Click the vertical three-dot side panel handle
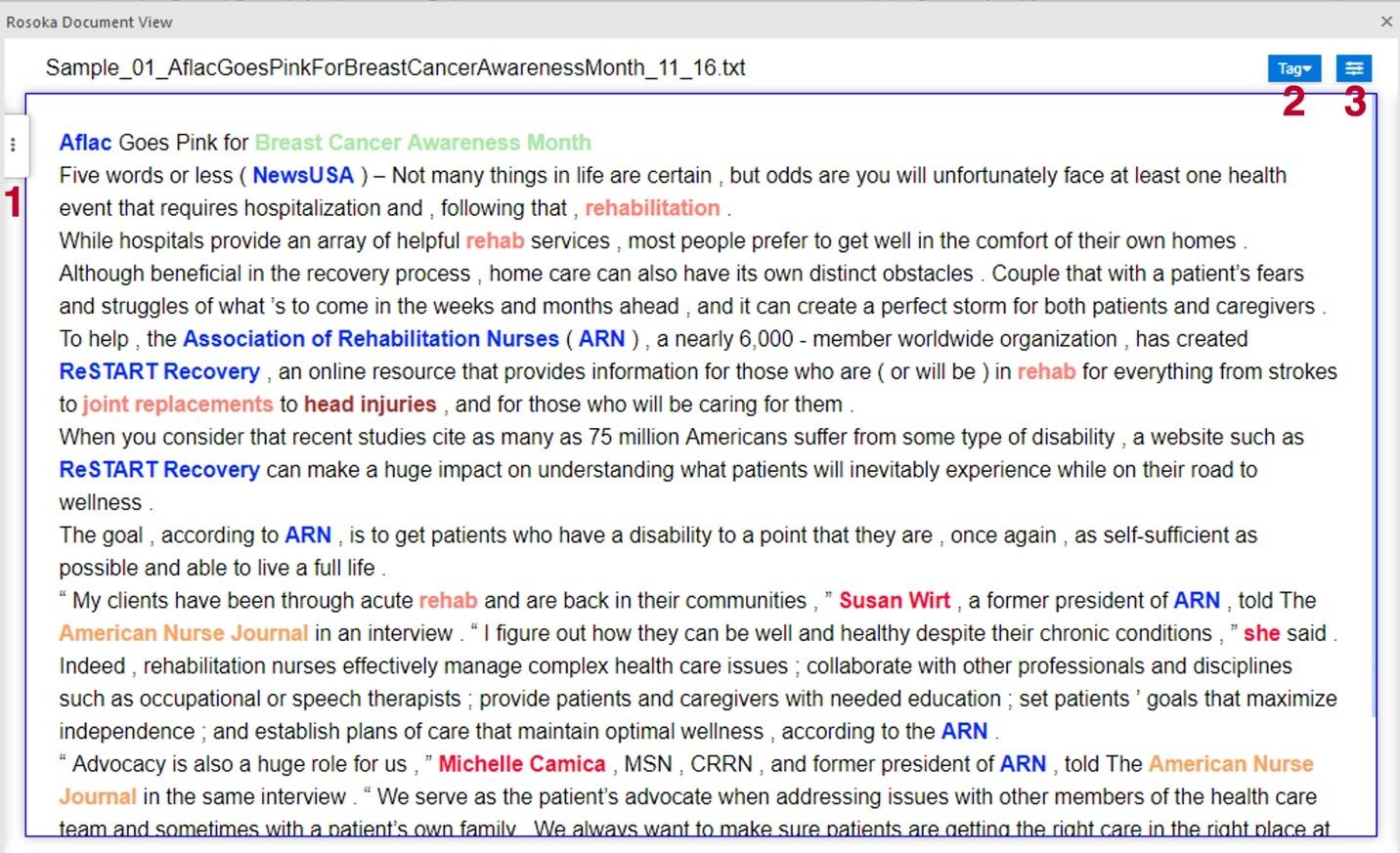The width and height of the screenshot is (1400, 853). pyautogui.click(x=13, y=144)
